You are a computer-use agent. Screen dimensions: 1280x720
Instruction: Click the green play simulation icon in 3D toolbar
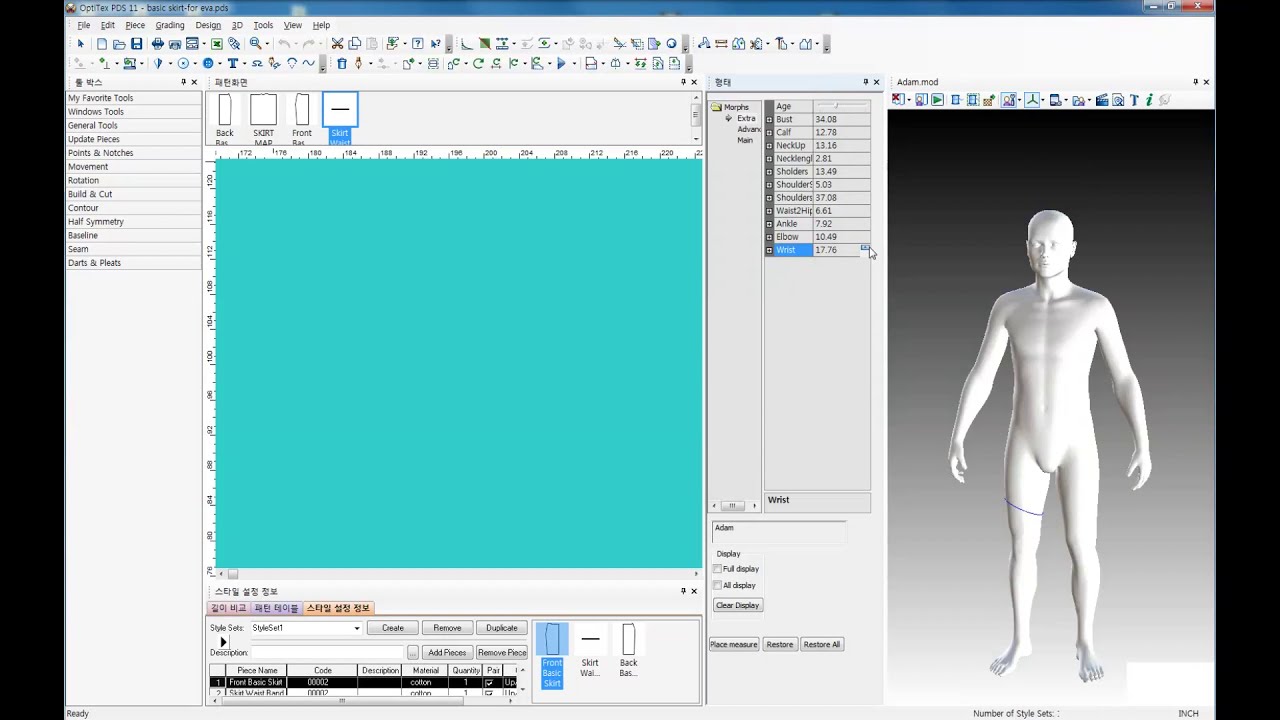[937, 100]
